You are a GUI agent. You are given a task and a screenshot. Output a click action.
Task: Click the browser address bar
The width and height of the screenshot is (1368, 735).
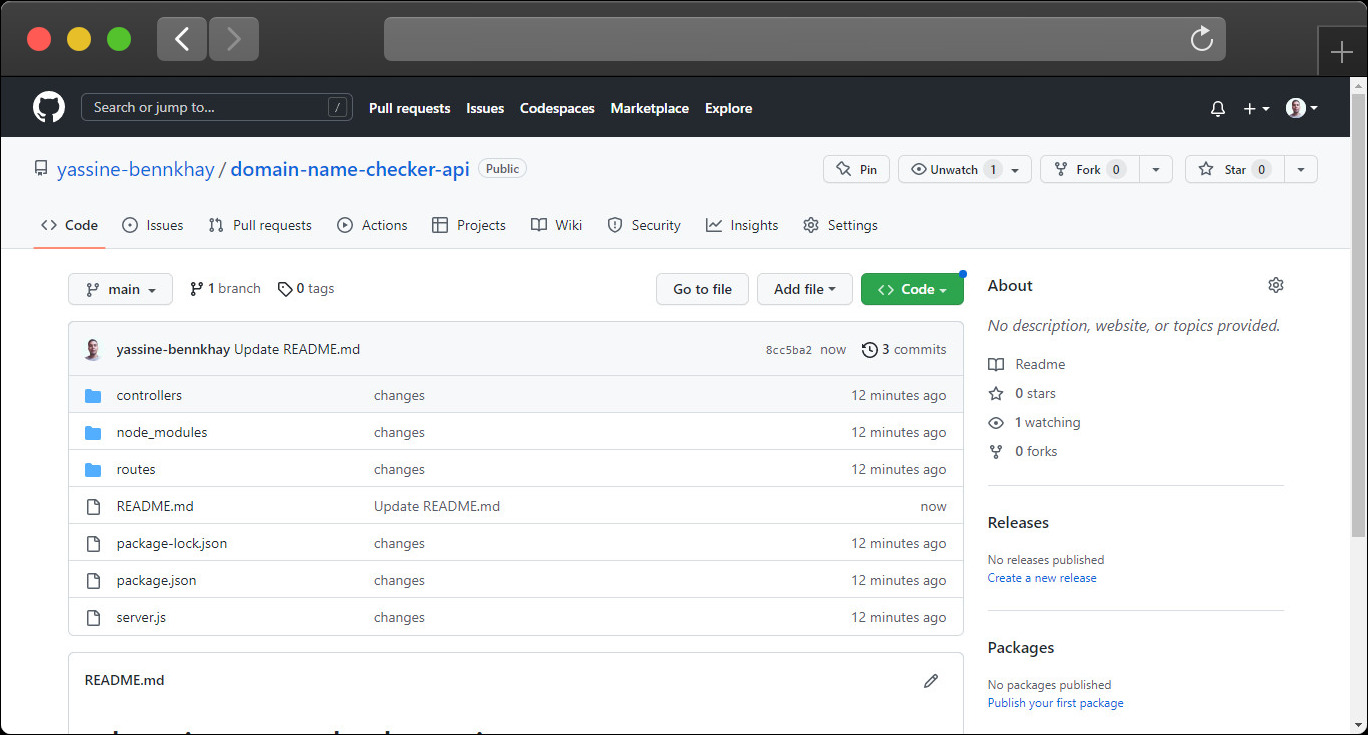805,39
